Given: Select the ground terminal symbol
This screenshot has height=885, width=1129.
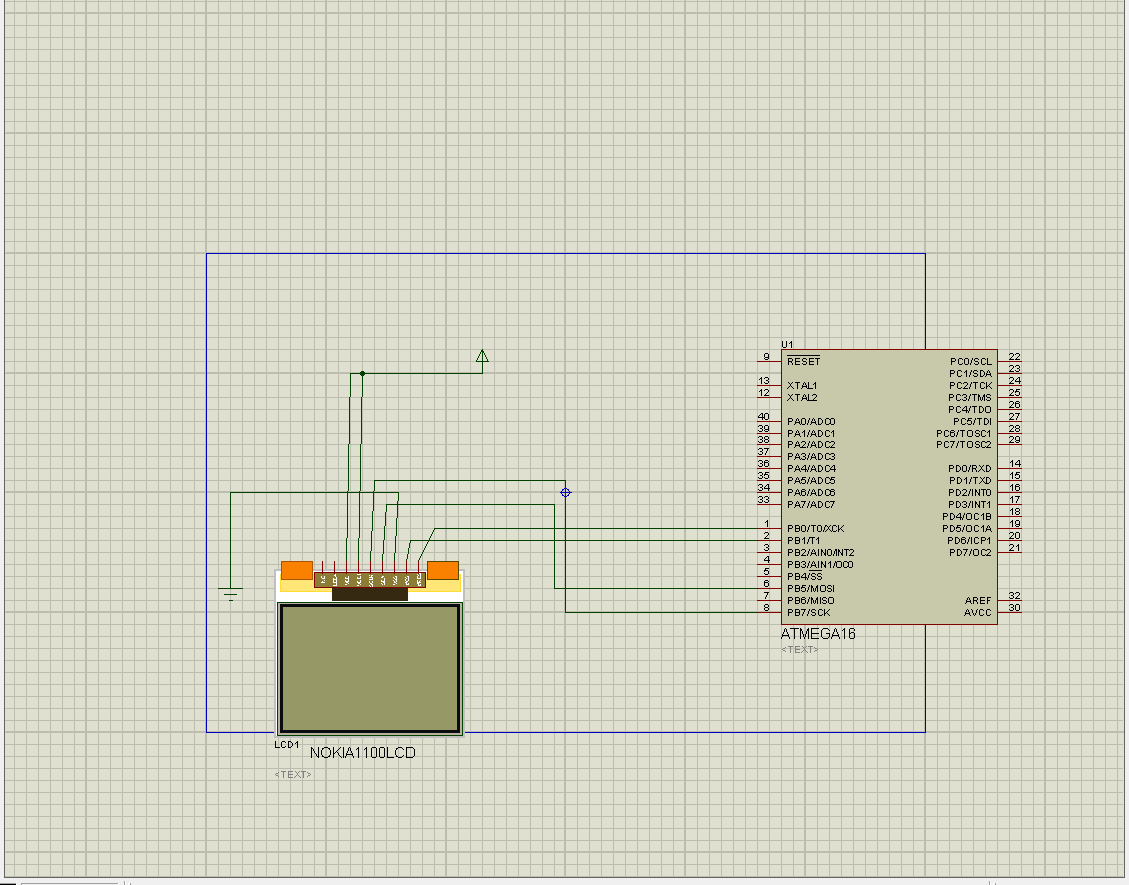Looking at the screenshot, I should tap(230, 595).
